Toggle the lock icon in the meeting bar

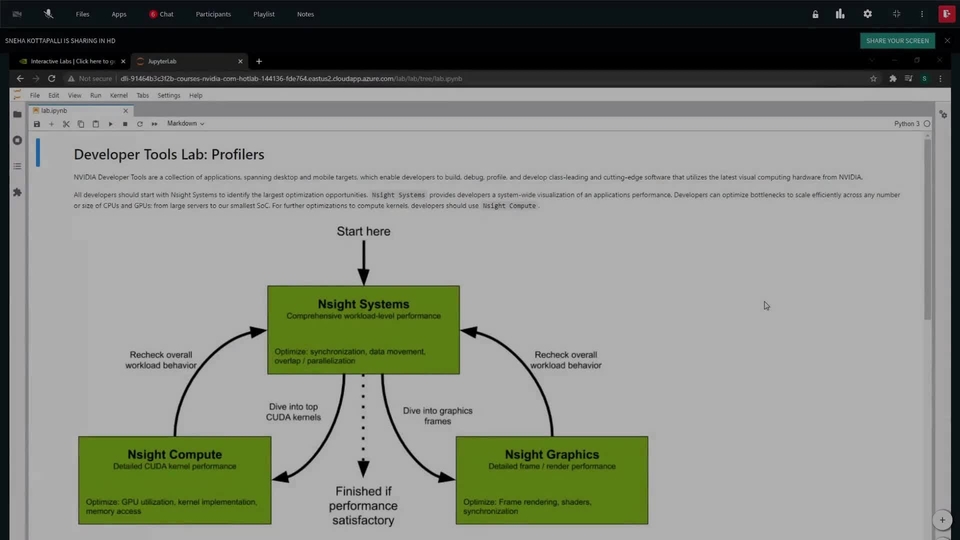click(x=815, y=14)
